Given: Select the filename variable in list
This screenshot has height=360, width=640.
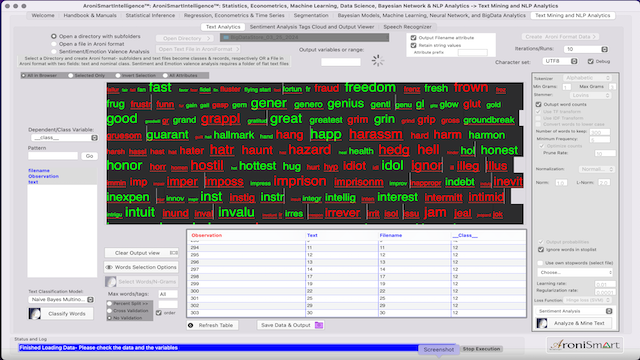Looking at the screenshot, I should [39, 171].
